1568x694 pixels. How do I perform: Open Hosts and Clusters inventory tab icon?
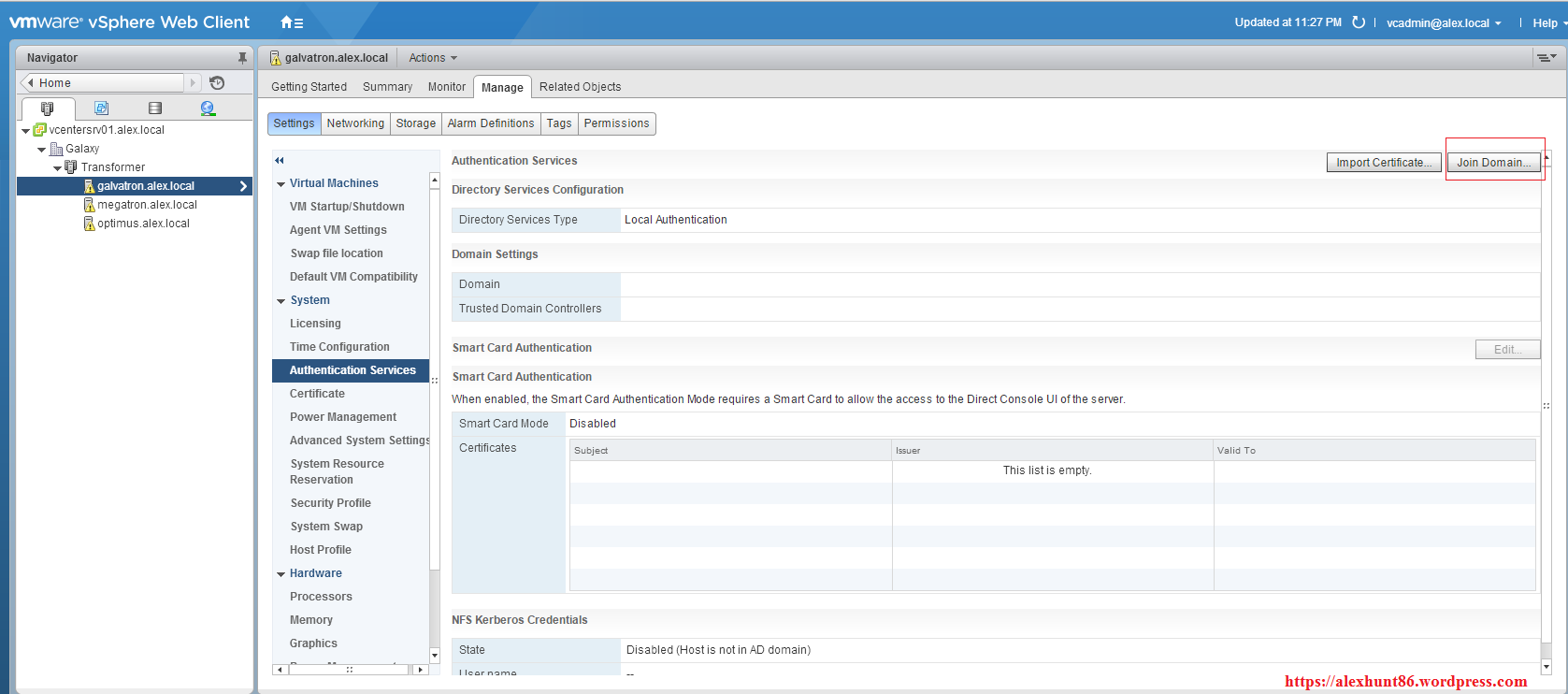(48, 108)
